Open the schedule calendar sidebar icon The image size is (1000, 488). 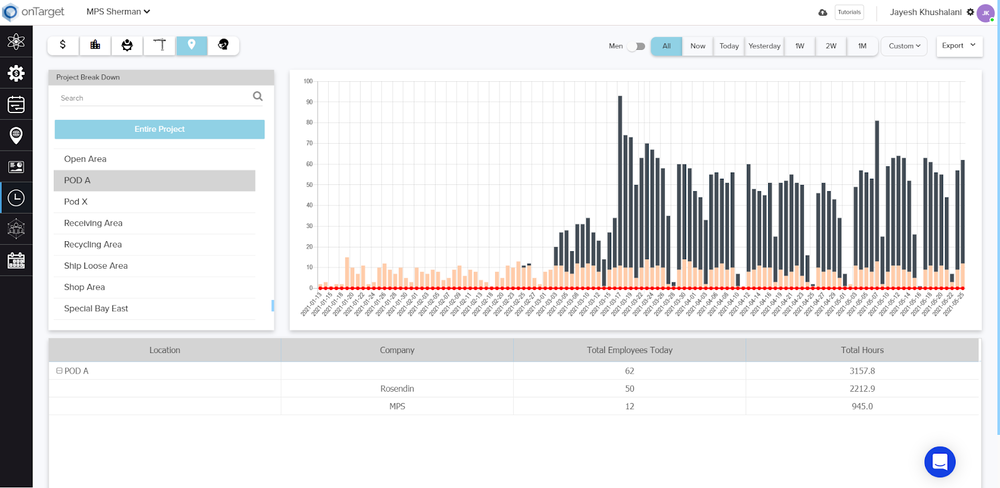coord(16,104)
